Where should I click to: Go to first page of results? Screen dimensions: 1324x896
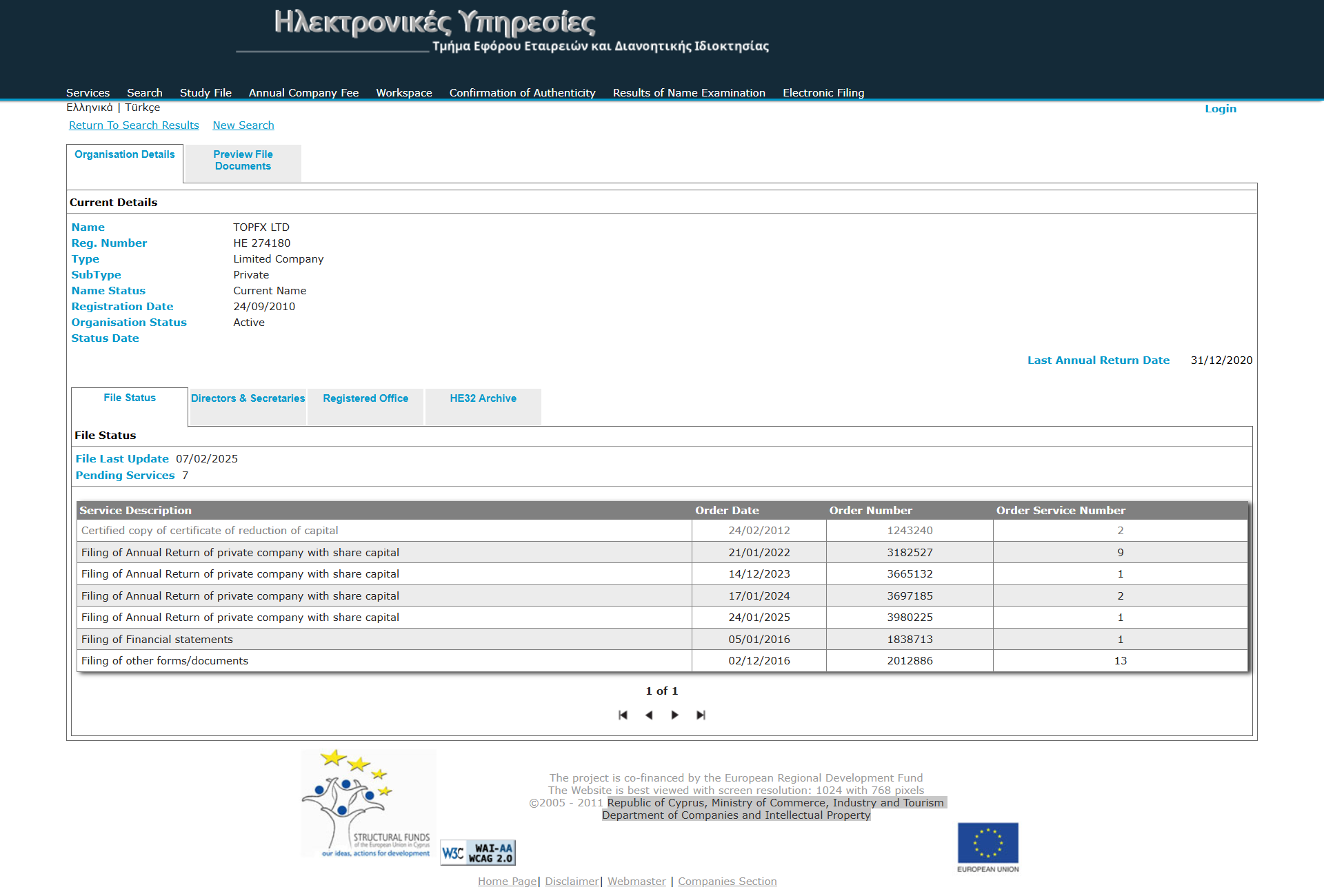(x=623, y=715)
